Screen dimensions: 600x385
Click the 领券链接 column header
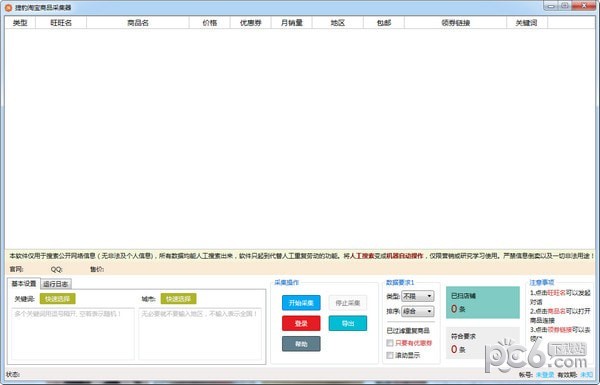[x=455, y=23]
